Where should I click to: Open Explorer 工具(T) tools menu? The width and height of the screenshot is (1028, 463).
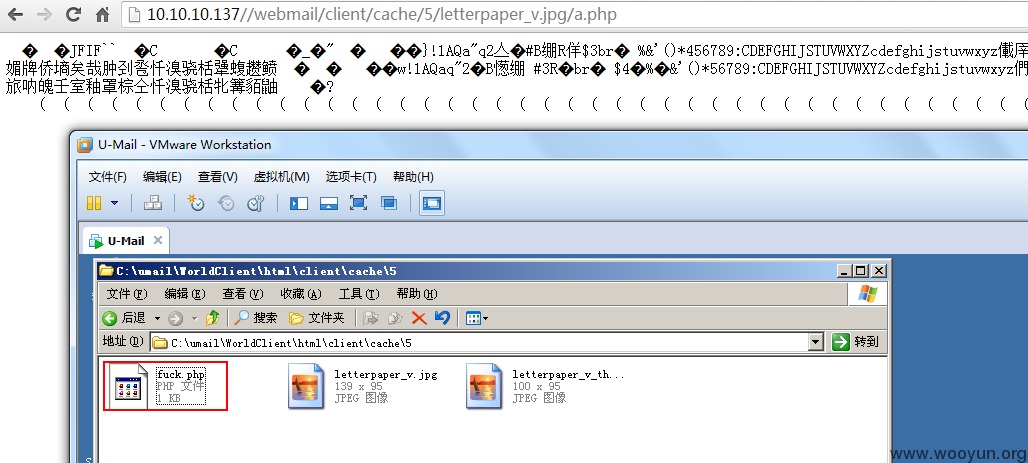[359, 293]
